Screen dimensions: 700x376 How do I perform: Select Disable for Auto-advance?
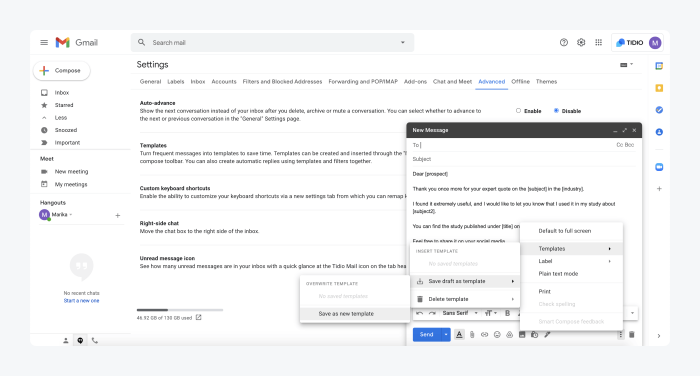(556, 110)
